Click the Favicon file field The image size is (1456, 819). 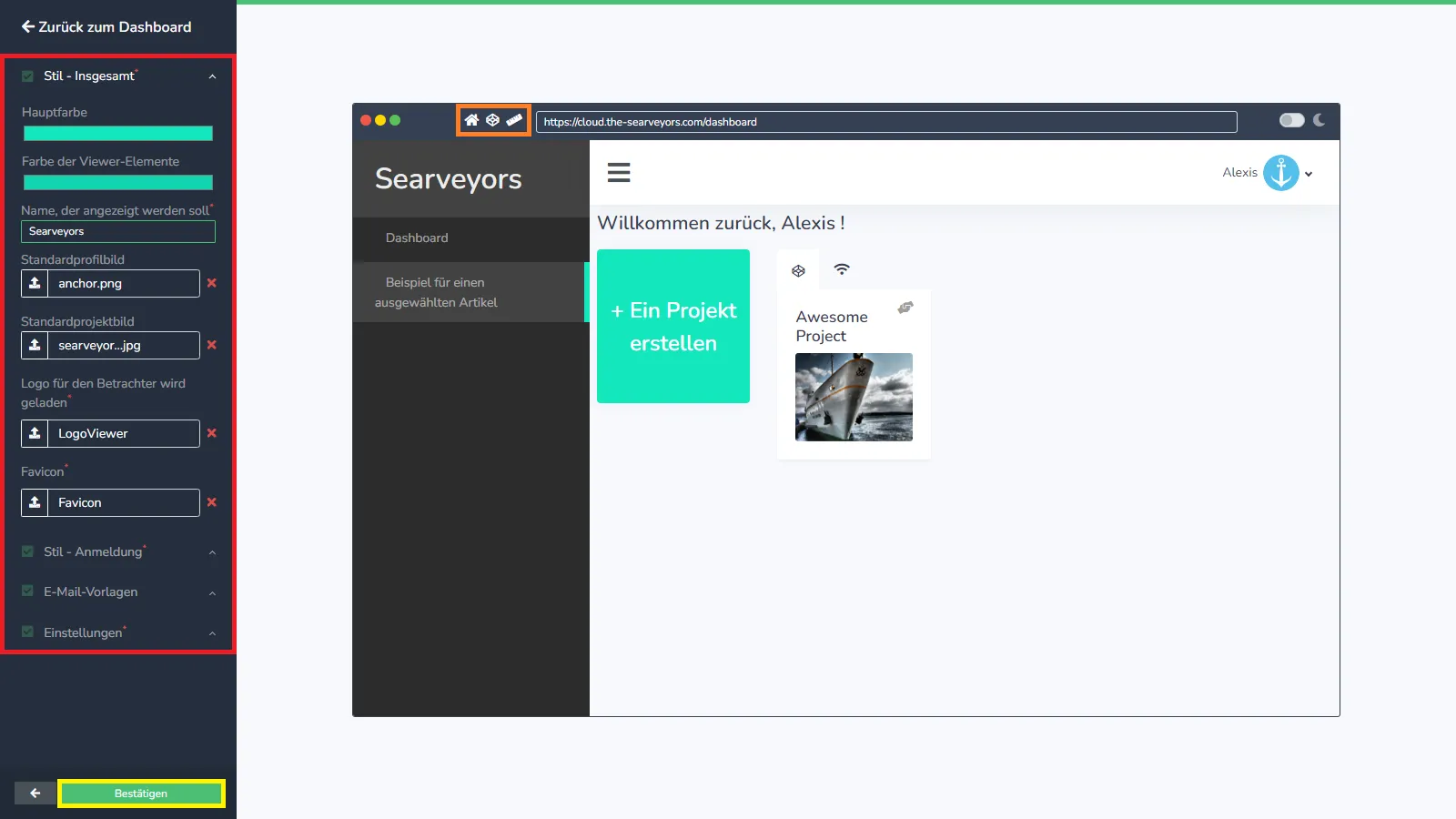pyautogui.click(x=124, y=502)
